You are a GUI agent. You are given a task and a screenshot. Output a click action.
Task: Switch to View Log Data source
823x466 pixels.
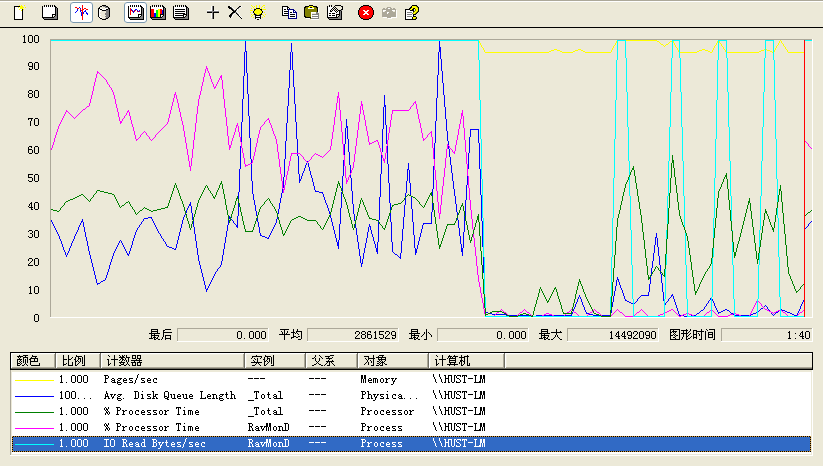point(104,12)
